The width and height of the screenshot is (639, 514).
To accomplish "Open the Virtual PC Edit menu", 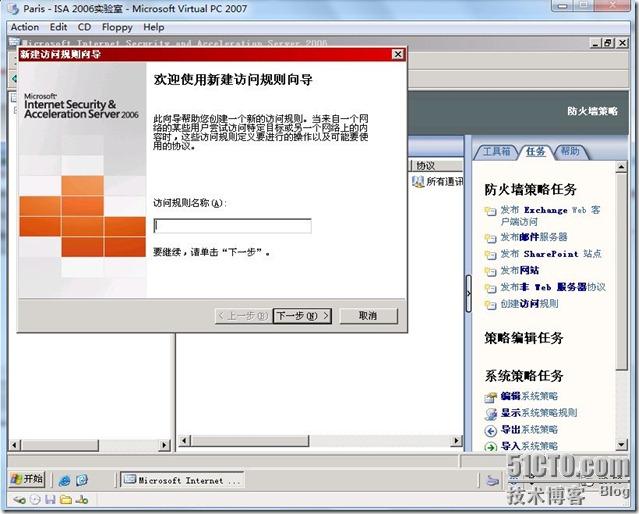I will click(x=58, y=27).
